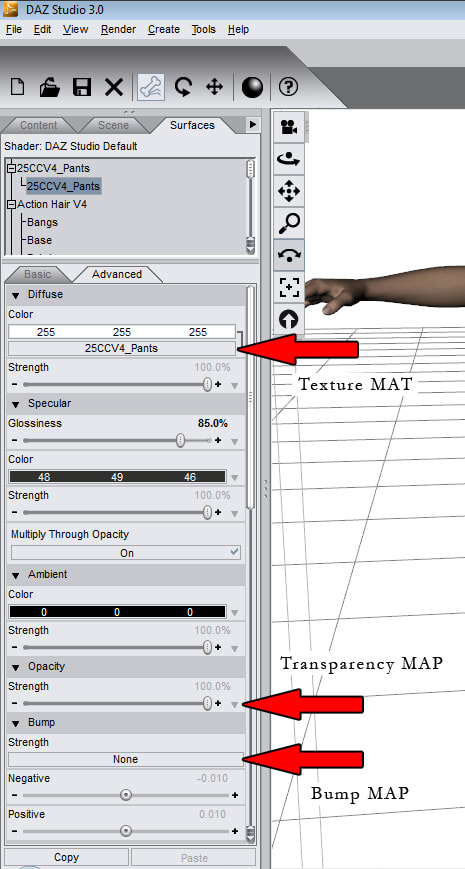Image resolution: width=465 pixels, height=869 pixels.
Task: Select the Base surface item
Action: point(39,241)
